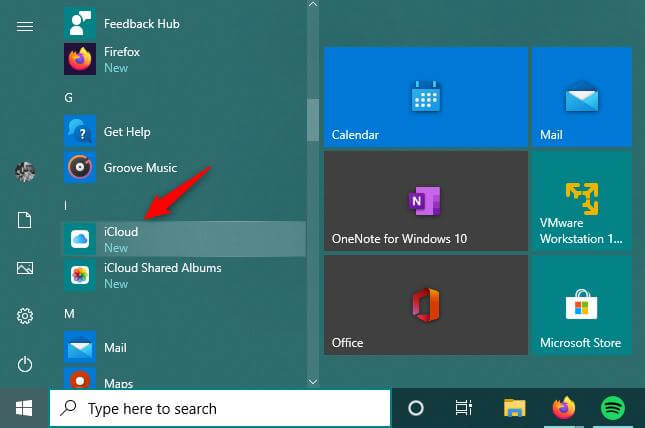Click the app list scrollbar down arrow
This screenshot has height=428, width=645.
click(x=312, y=380)
